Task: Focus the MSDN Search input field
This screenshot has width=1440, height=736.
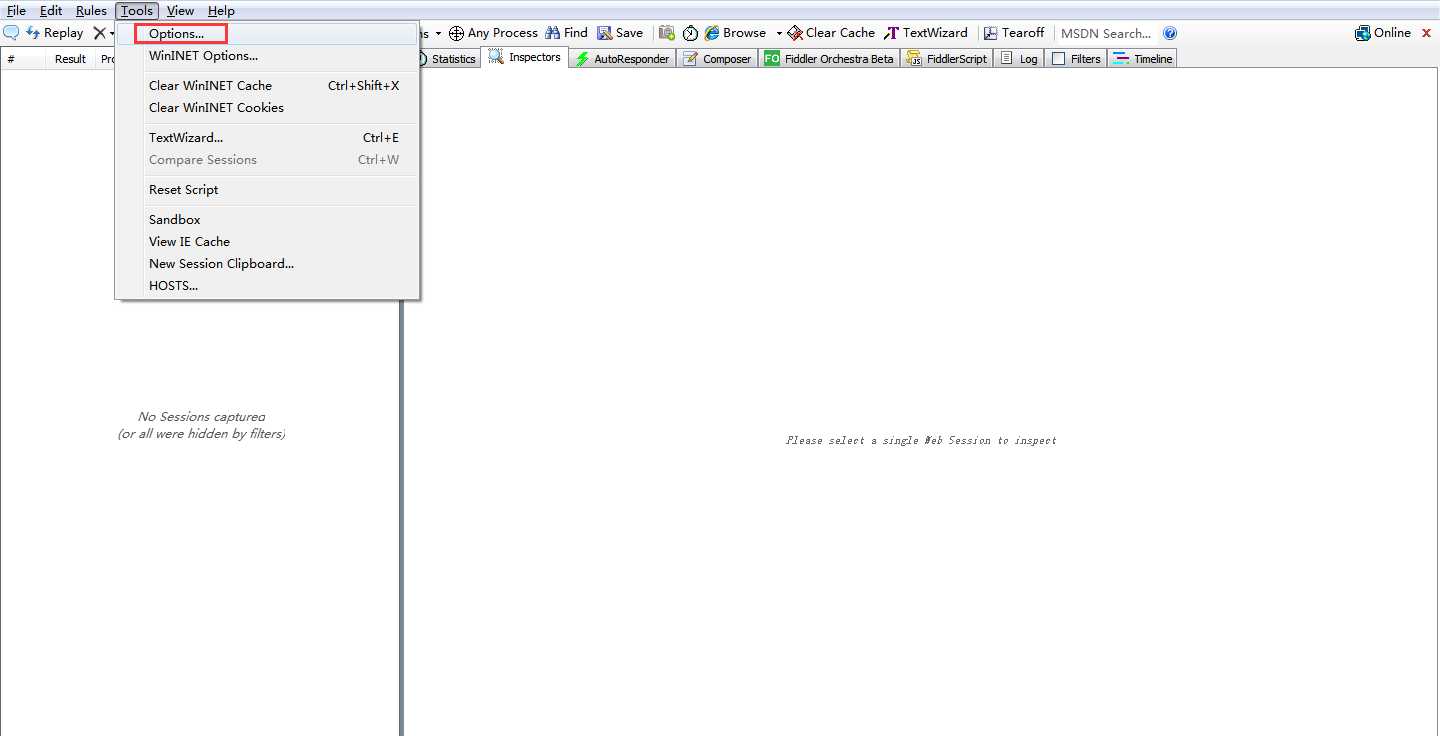Action: 1106,33
